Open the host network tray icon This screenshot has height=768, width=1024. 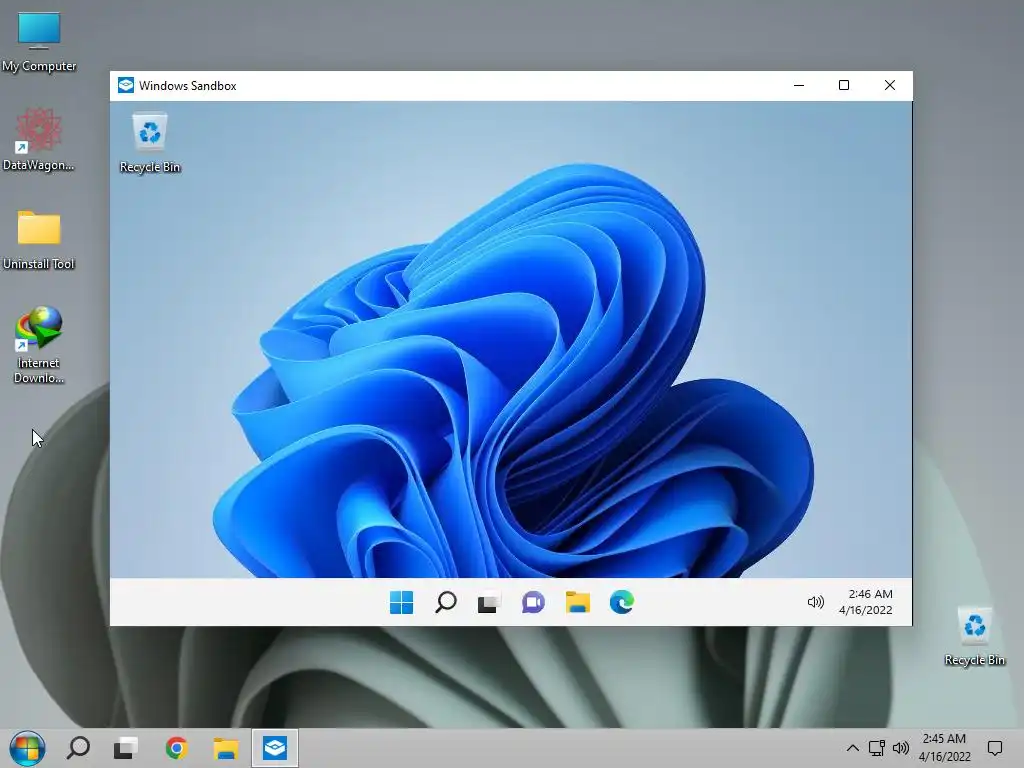(876, 748)
